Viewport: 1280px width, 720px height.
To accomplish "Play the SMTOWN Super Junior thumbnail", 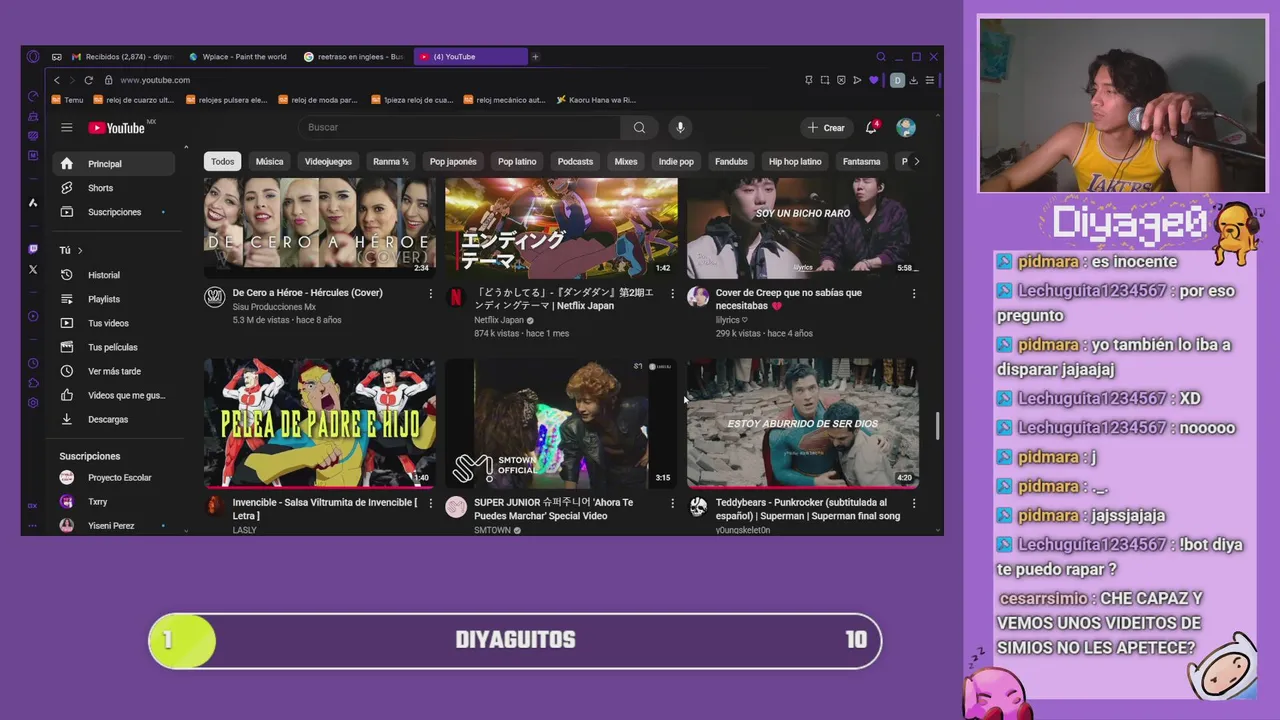I will coord(561,423).
